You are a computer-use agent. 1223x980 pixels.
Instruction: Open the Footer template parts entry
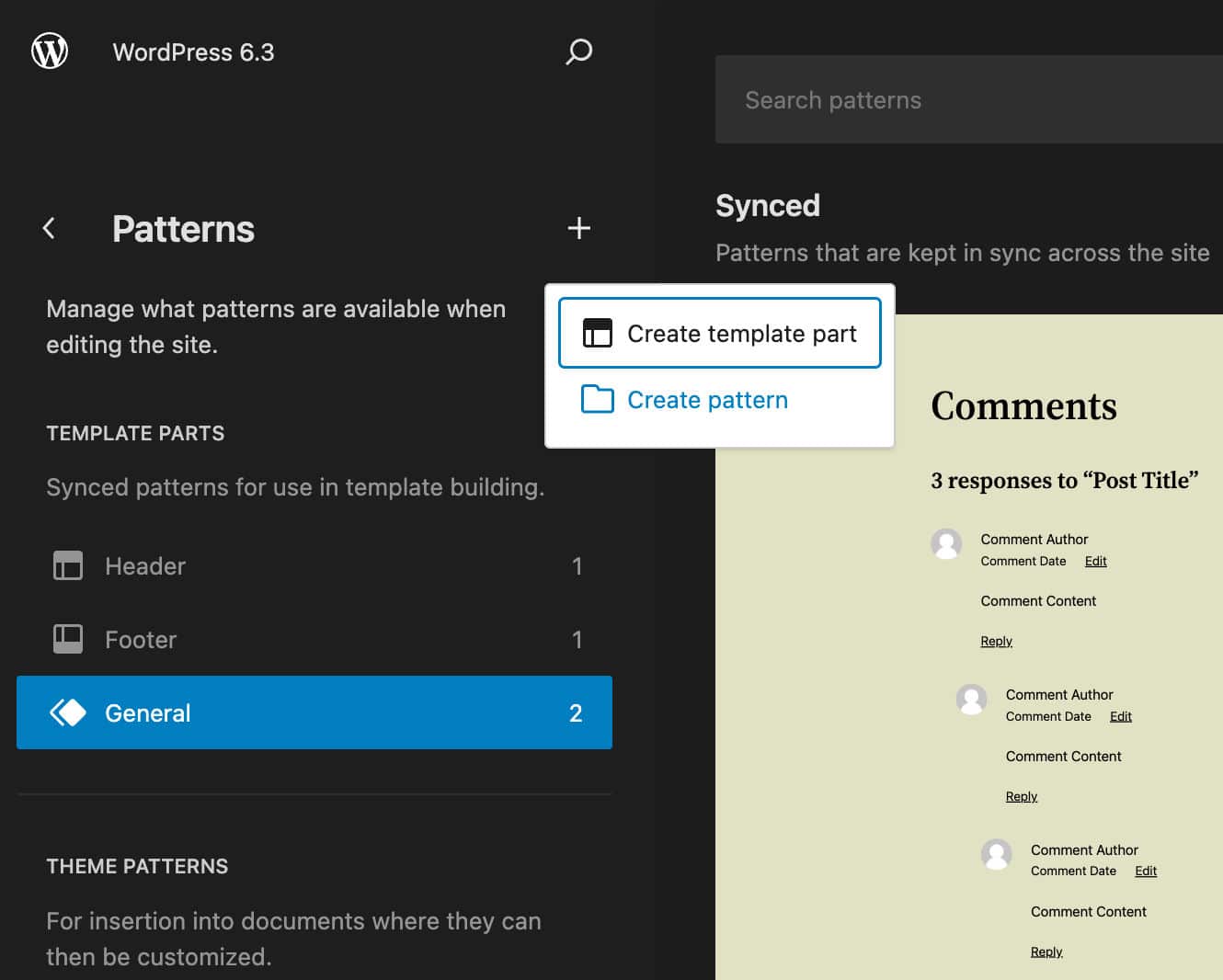coord(140,639)
